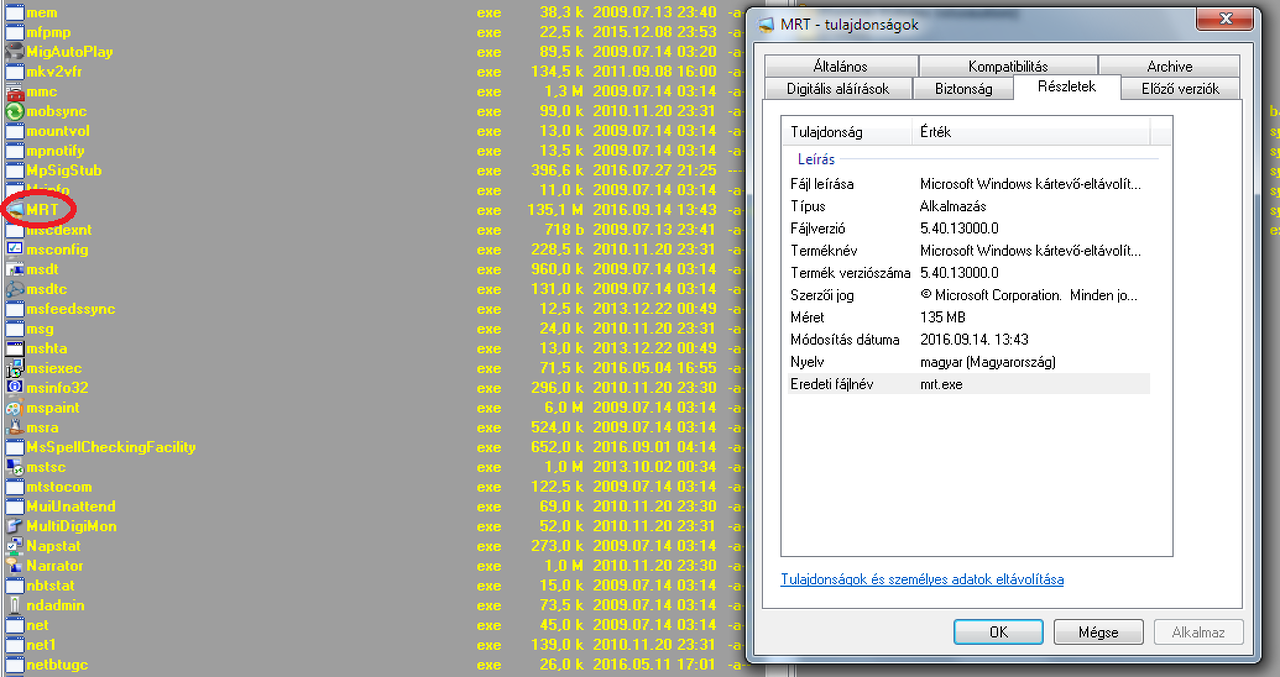Select the Termék verziószáma row
The height and width of the screenshot is (677, 1280).
click(968, 273)
